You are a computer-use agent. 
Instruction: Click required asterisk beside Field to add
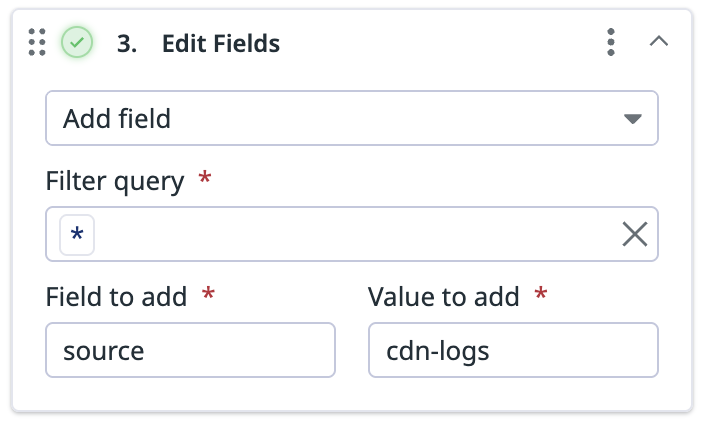[x=208, y=293]
